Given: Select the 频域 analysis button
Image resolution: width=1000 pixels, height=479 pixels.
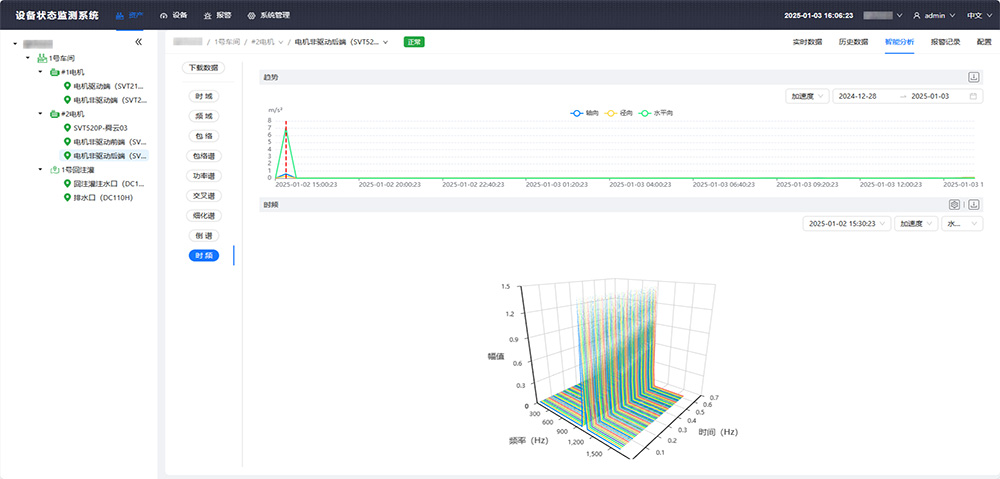Looking at the screenshot, I should click(204, 116).
